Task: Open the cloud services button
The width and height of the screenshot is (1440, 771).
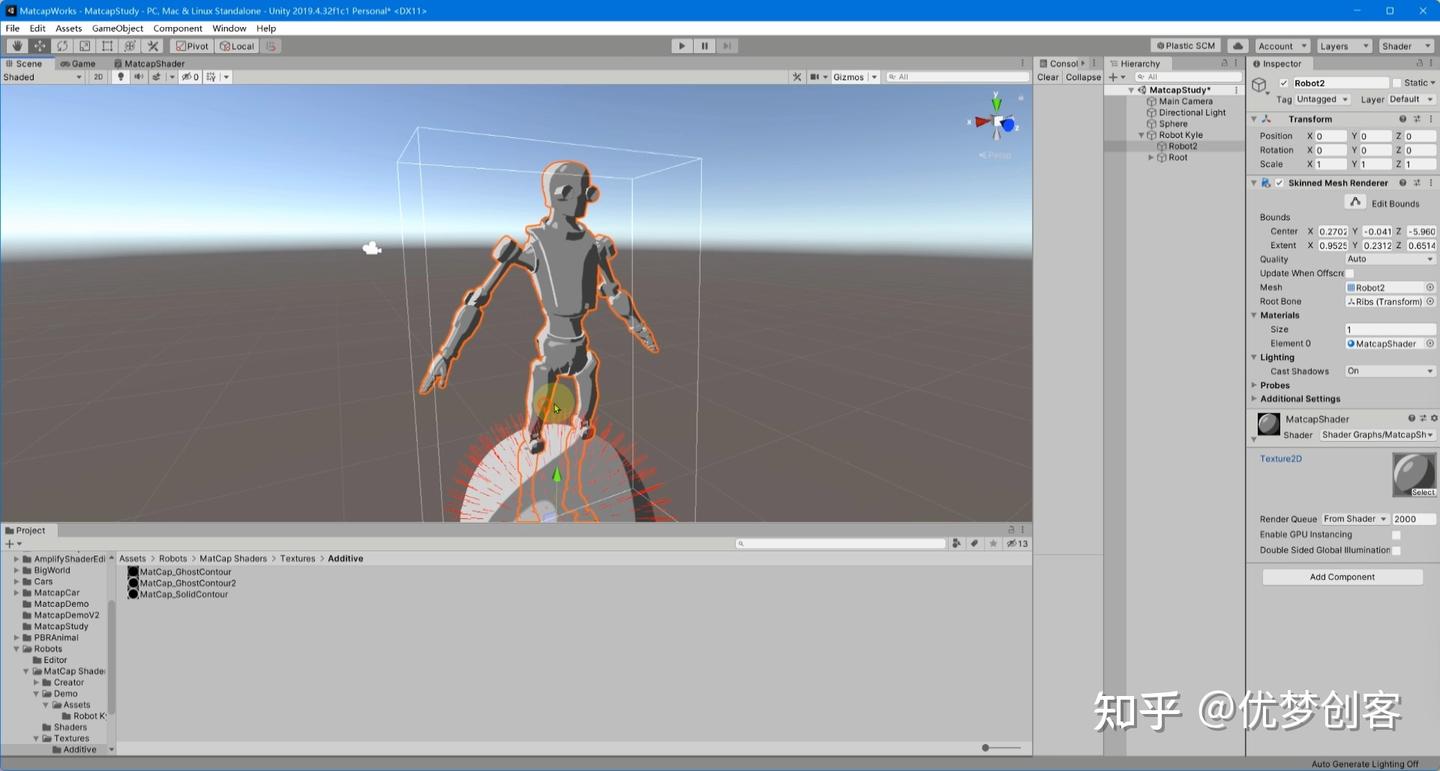Action: click(x=1238, y=46)
